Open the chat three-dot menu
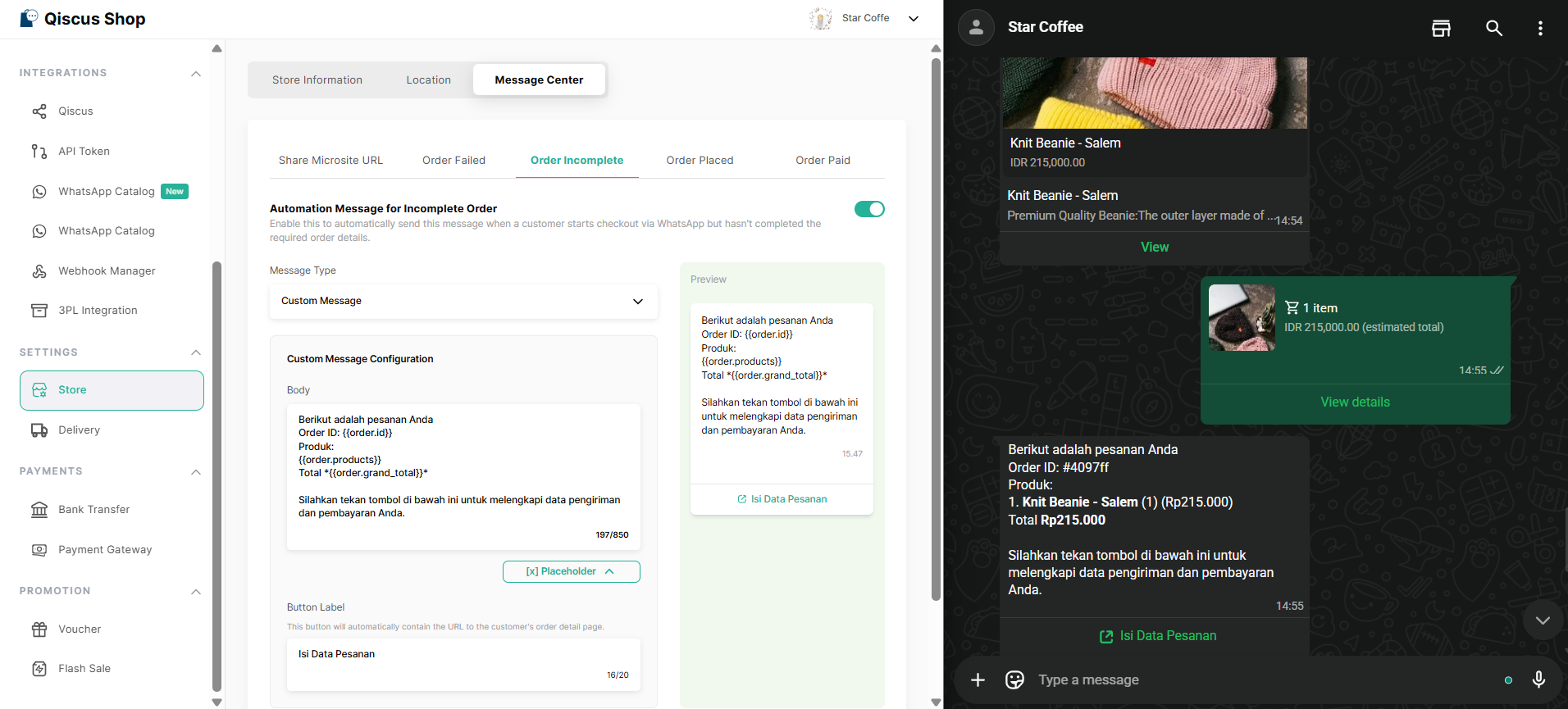The image size is (1568, 709). [1540, 28]
